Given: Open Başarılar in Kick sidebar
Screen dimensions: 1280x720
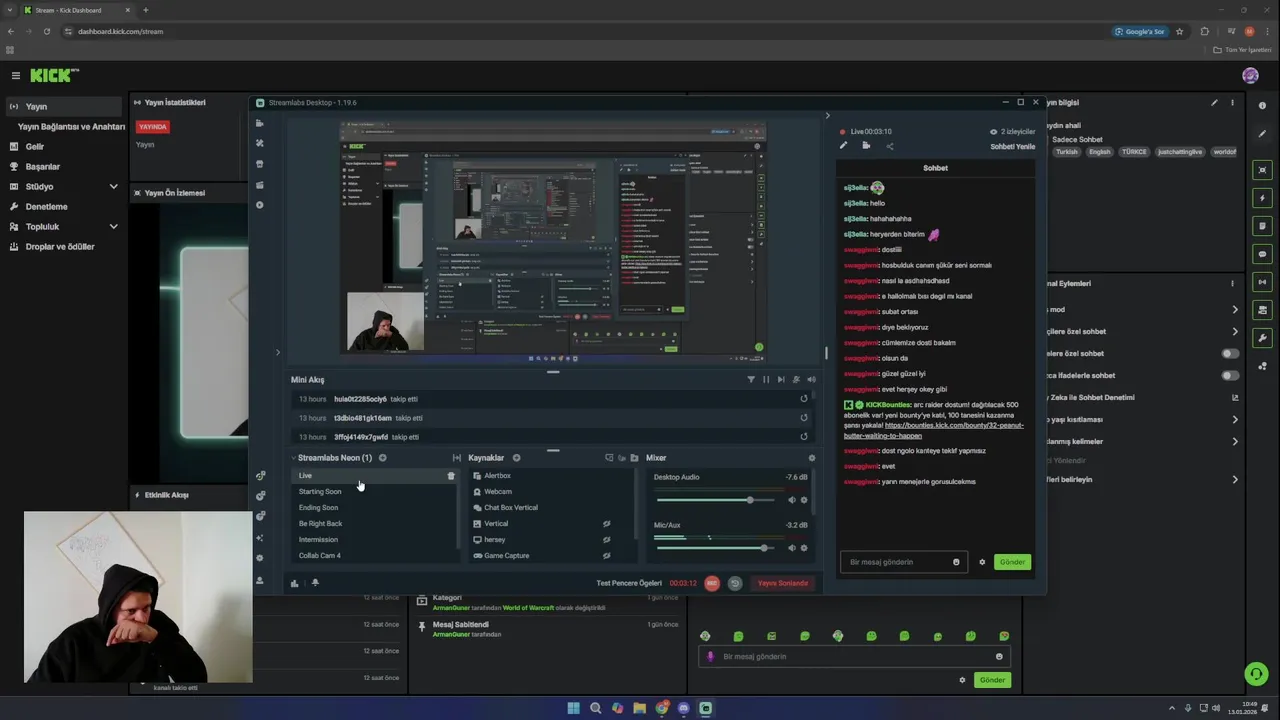Looking at the screenshot, I should [x=43, y=167].
